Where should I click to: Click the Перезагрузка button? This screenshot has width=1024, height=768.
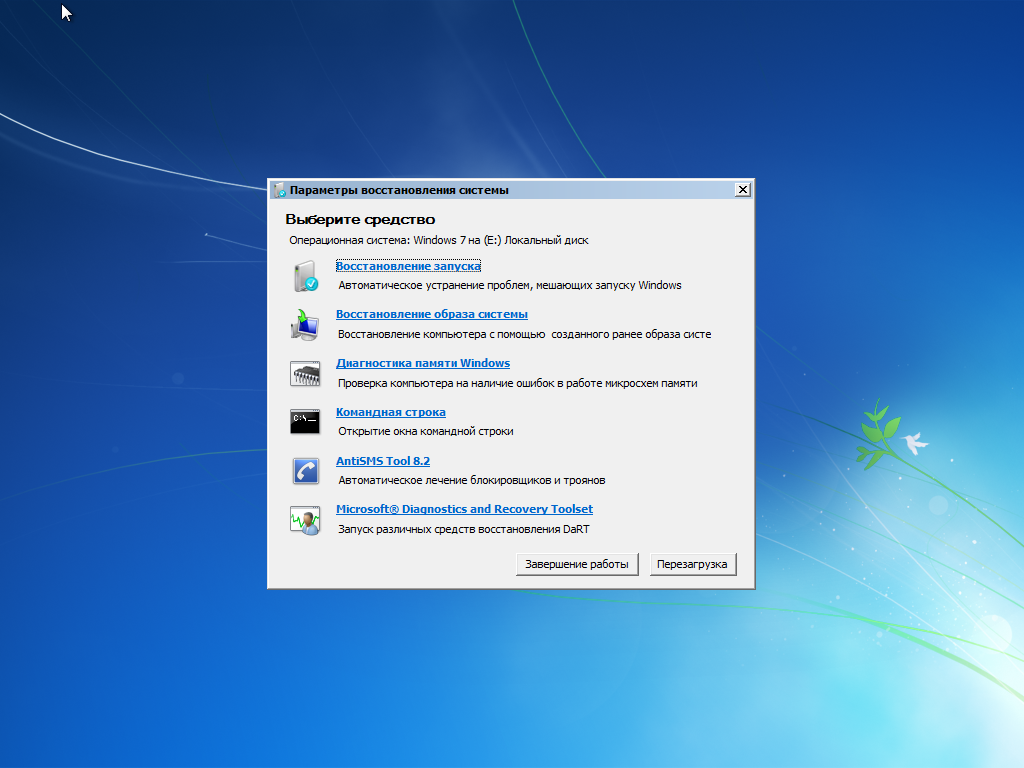692,564
